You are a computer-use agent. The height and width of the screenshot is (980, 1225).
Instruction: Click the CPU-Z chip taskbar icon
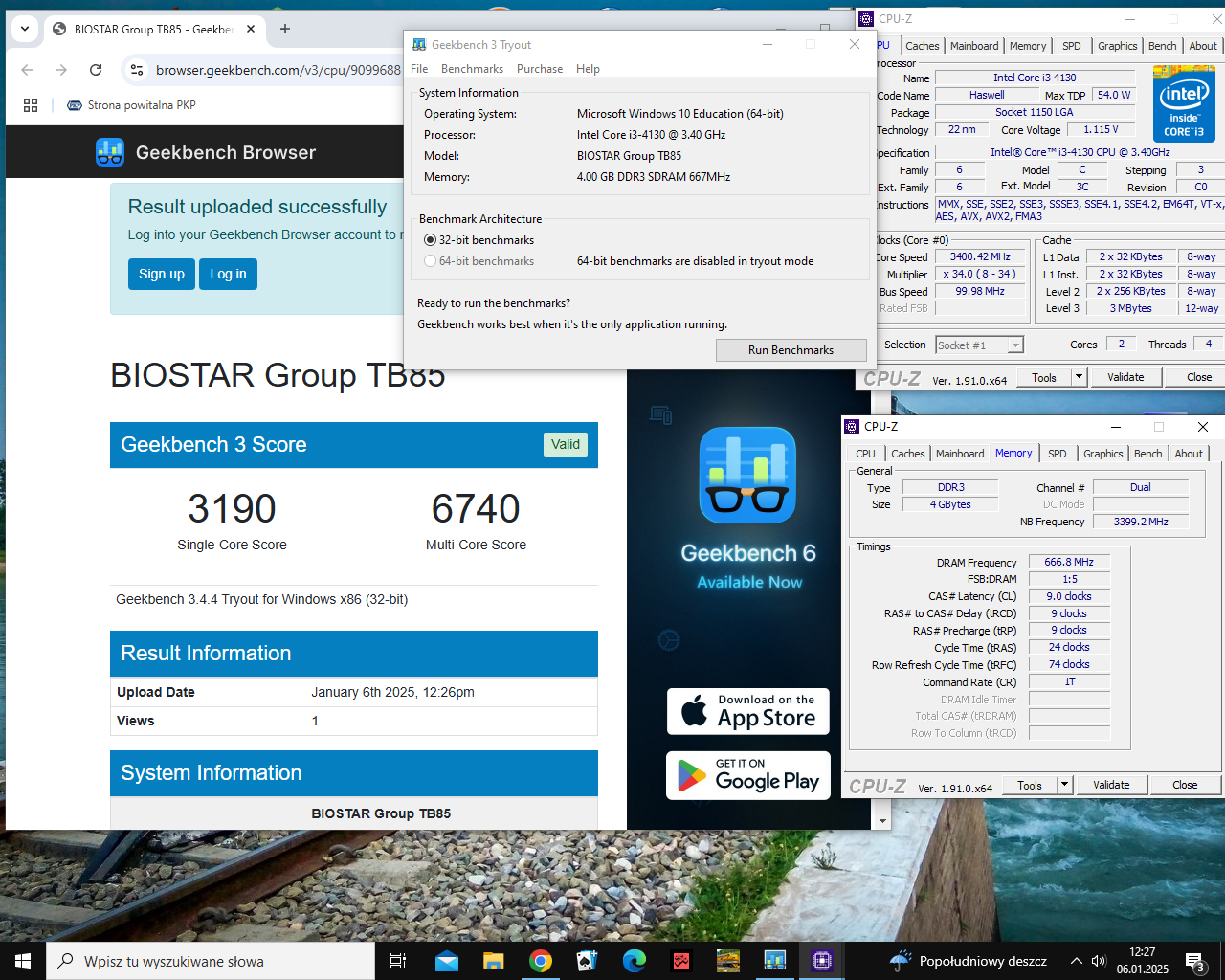(822, 961)
